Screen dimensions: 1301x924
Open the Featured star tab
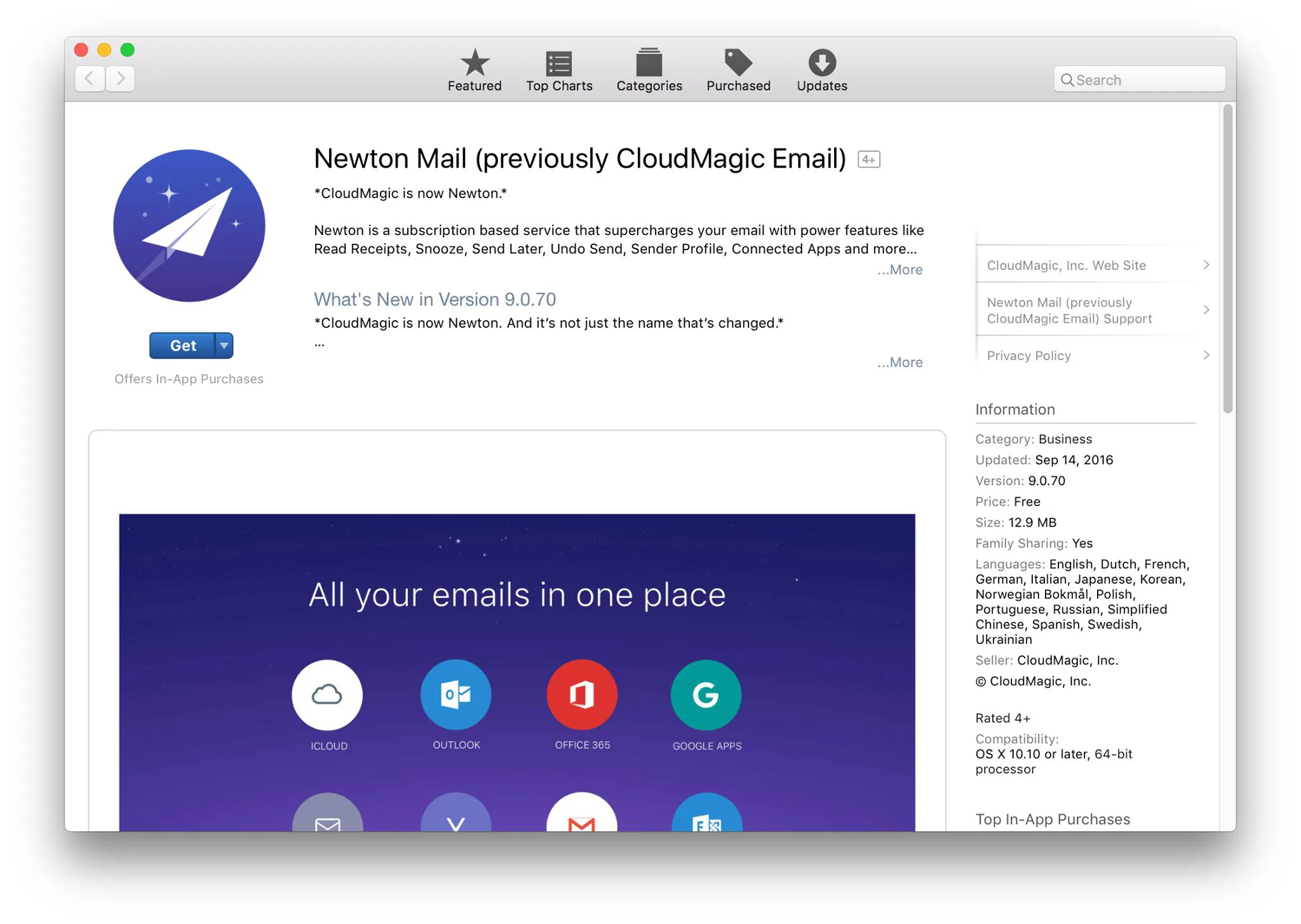point(474,70)
